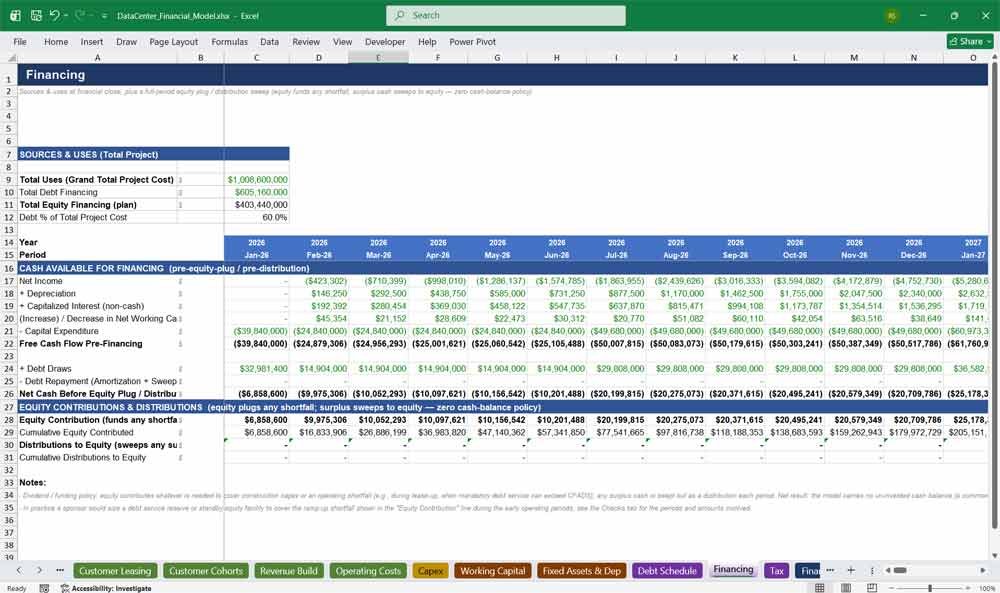Screen dimensions: 1000x593
Task: Click the Undo arrow icon
Action: click(54, 15)
